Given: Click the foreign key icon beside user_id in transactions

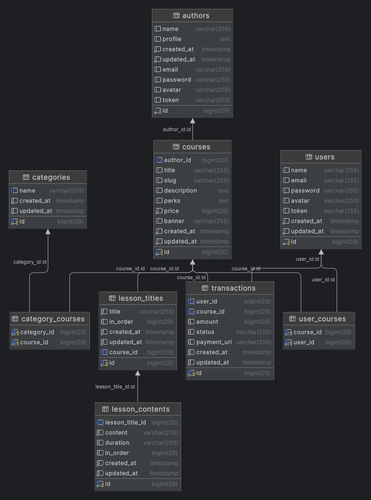Looking at the screenshot, I should [x=191, y=302].
